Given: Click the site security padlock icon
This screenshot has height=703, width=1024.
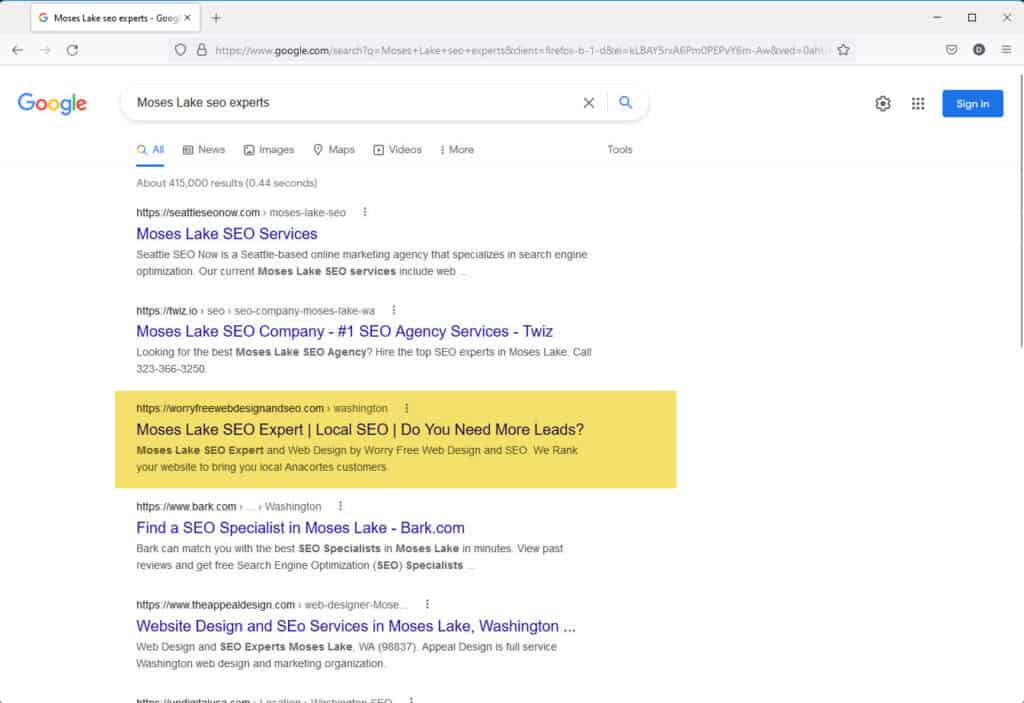Looking at the screenshot, I should [x=202, y=50].
